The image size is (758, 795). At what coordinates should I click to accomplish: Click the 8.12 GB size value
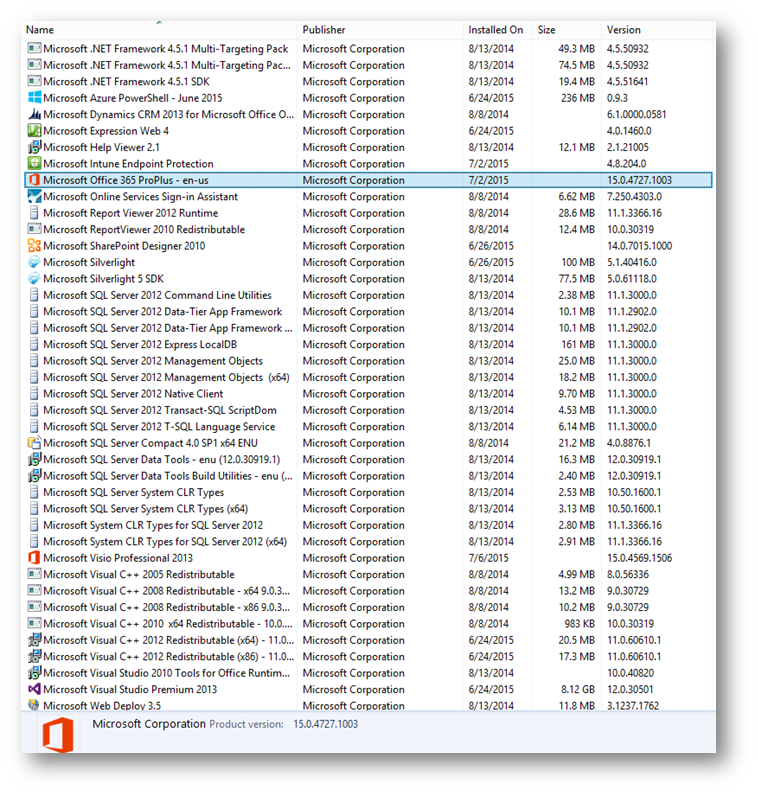pos(577,689)
